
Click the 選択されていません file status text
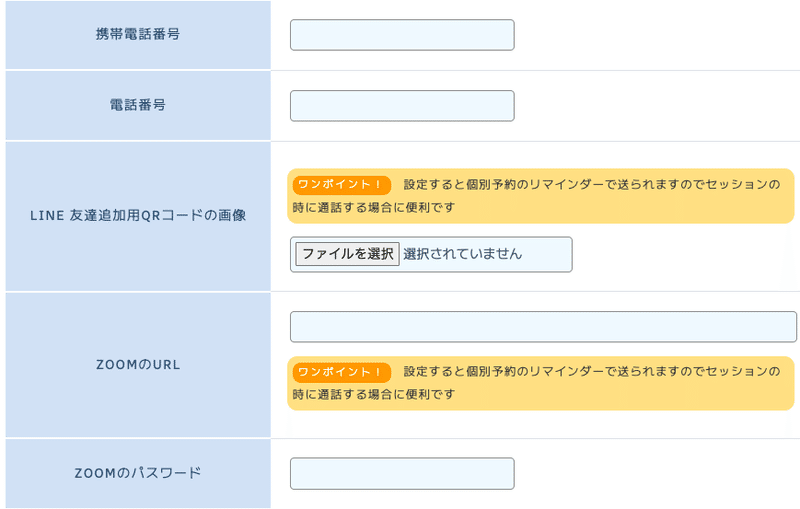pyautogui.click(x=463, y=254)
